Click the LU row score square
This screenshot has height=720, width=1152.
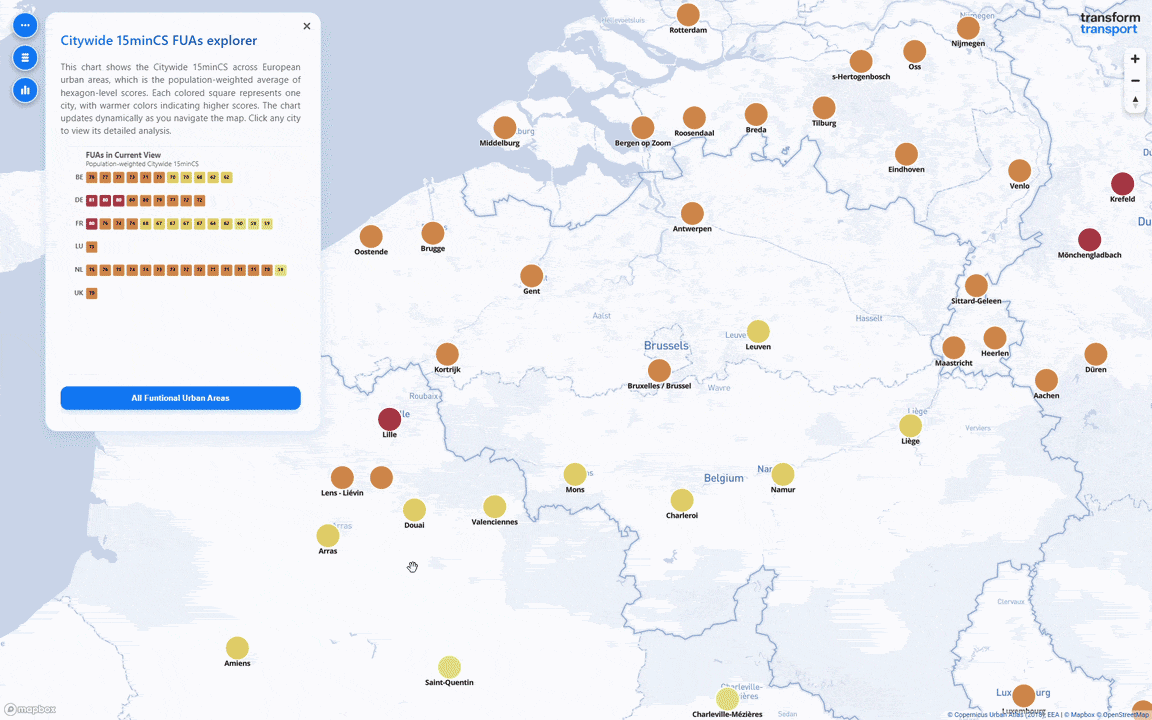[91, 246]
